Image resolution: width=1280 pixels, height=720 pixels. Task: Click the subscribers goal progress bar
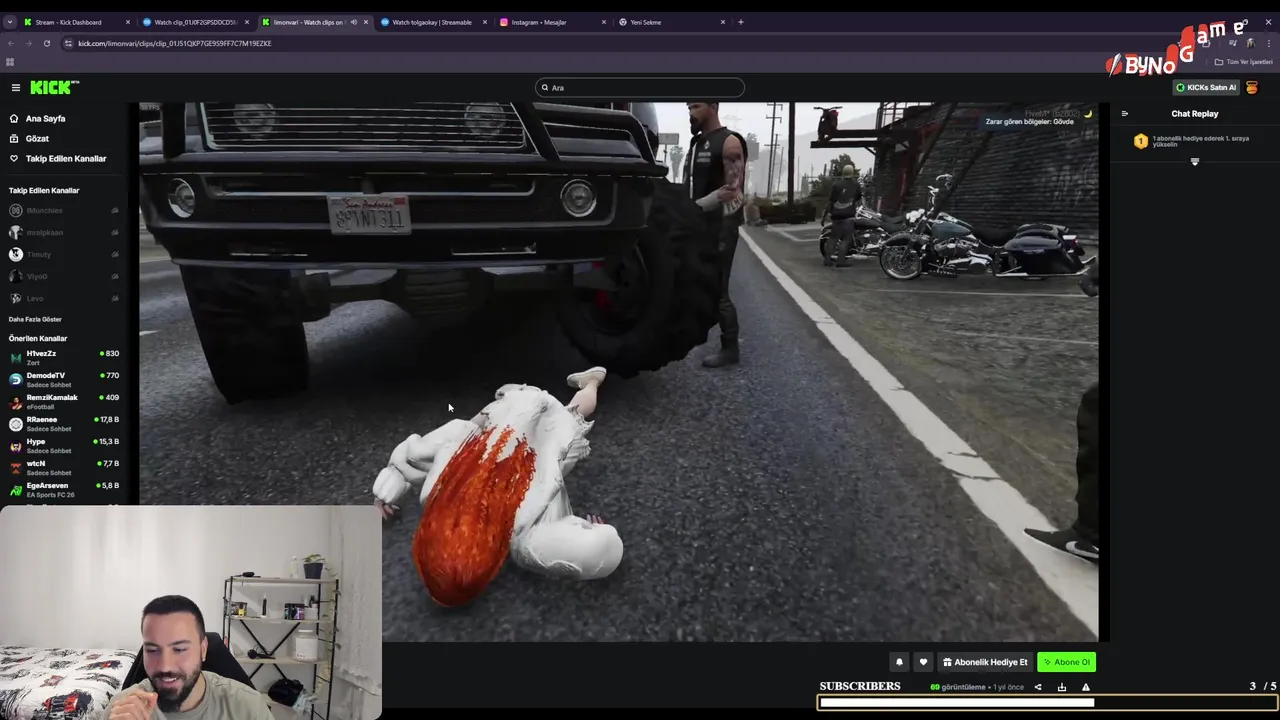click(x=1047, y=703)
